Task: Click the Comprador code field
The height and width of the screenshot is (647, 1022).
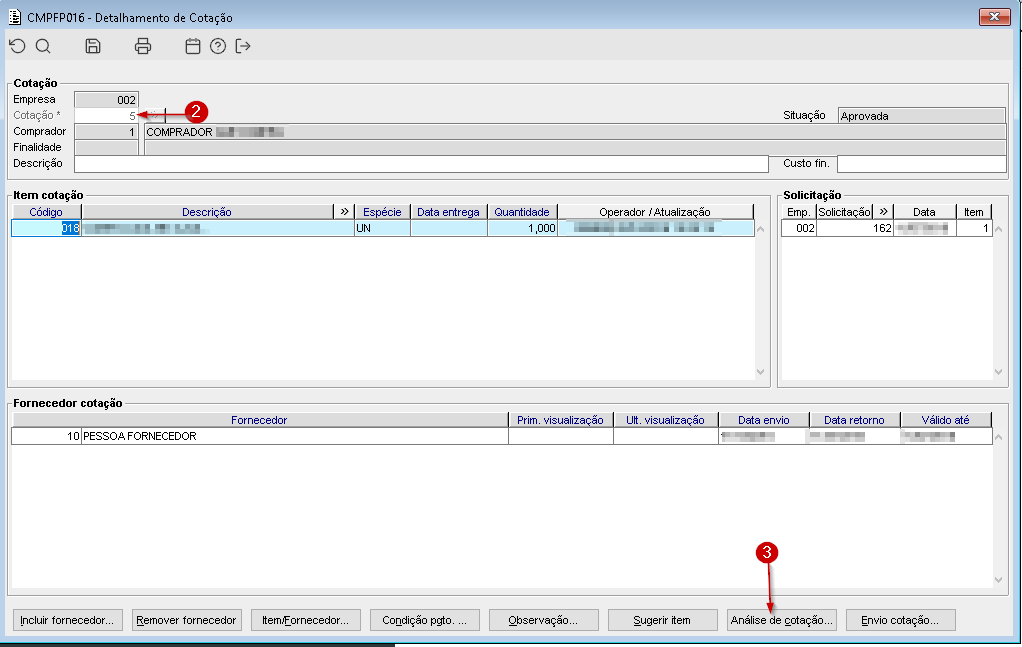Action: click(106, 132)
